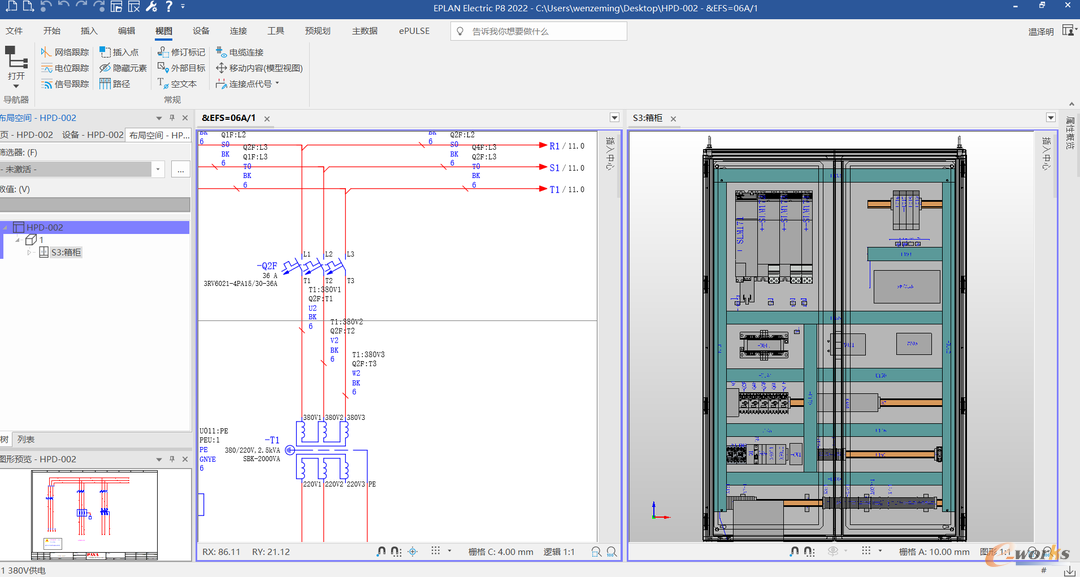Toggle 信号跟踪 signal tracking
Screen dimensions: 1080x577
65,83
